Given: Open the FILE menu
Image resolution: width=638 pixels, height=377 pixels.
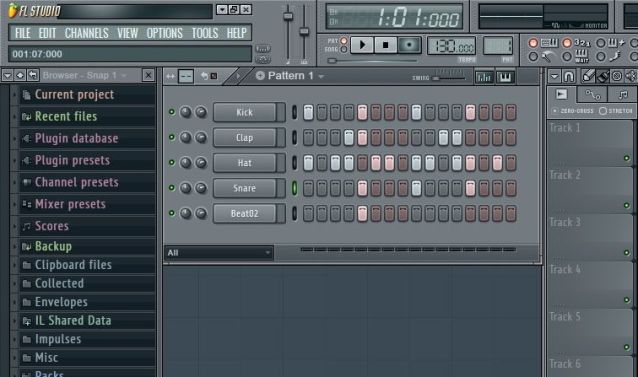Looking at the screenshot, I should coord(23,33).
